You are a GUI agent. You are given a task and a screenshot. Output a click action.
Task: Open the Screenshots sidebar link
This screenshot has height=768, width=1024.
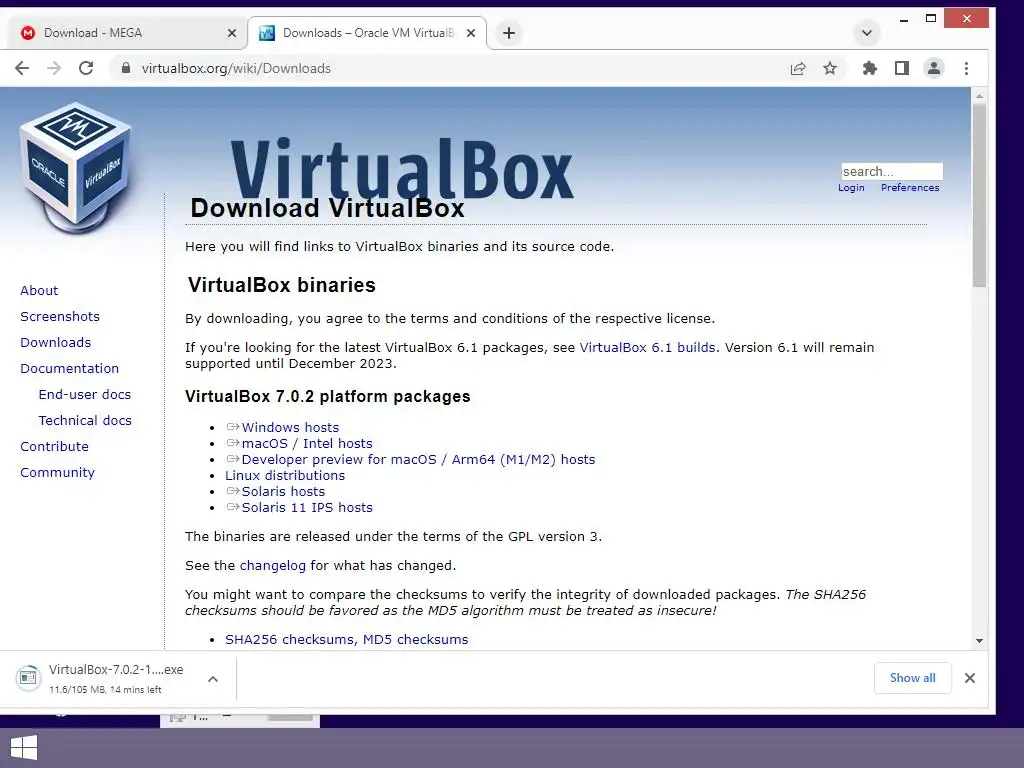[60, 317]
